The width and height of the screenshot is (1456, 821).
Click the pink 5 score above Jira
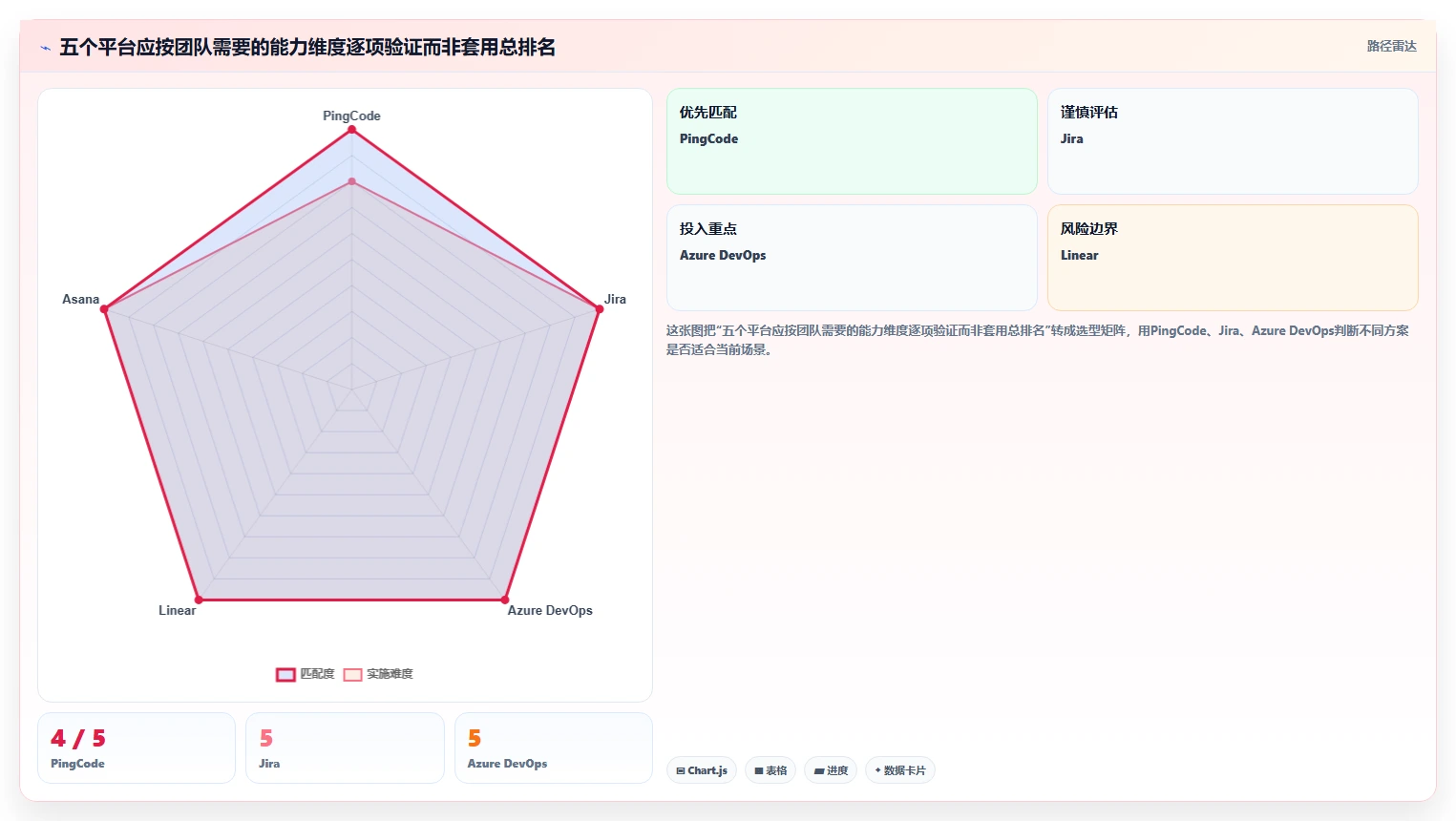(x=266, y=738)
